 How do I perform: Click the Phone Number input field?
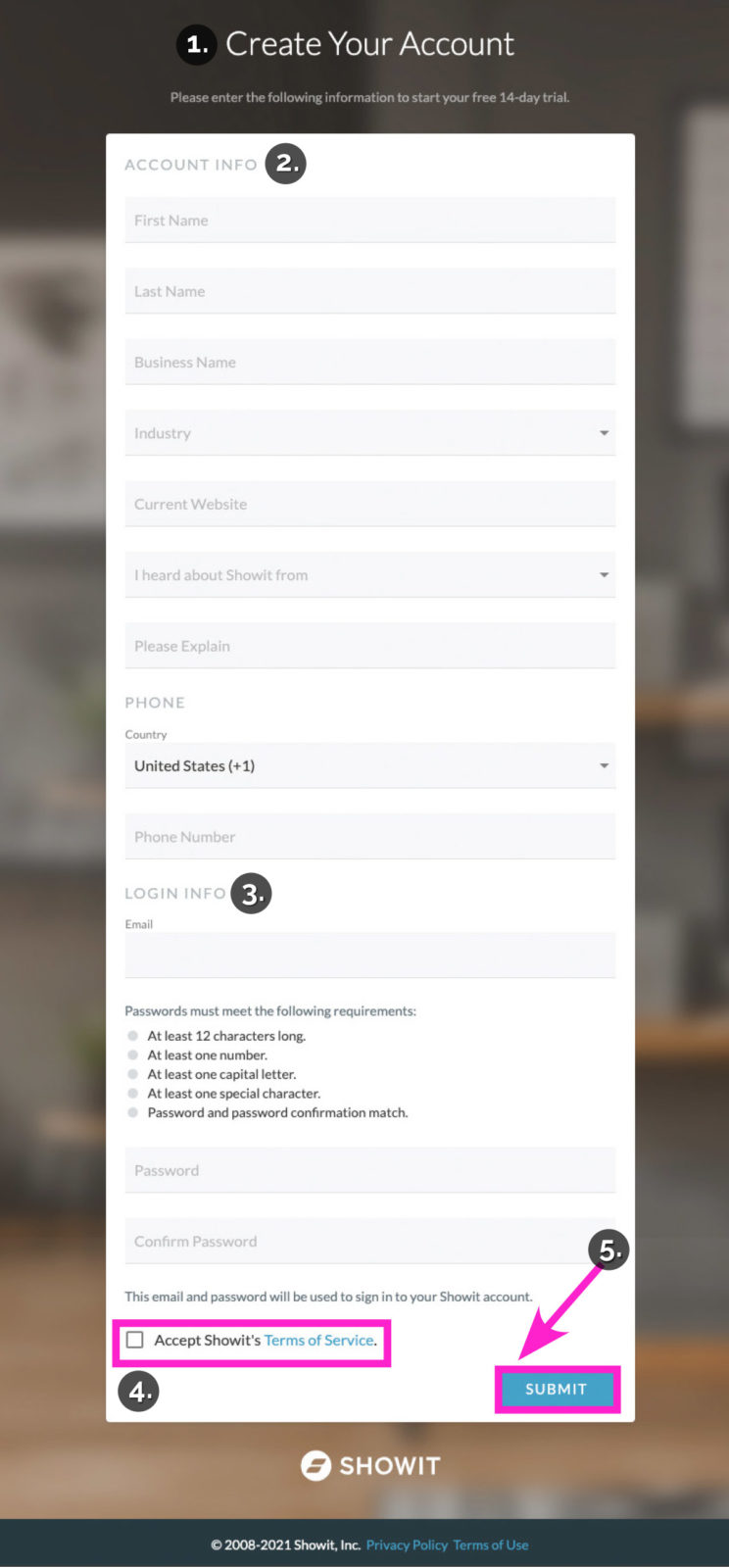pos(369,836)
